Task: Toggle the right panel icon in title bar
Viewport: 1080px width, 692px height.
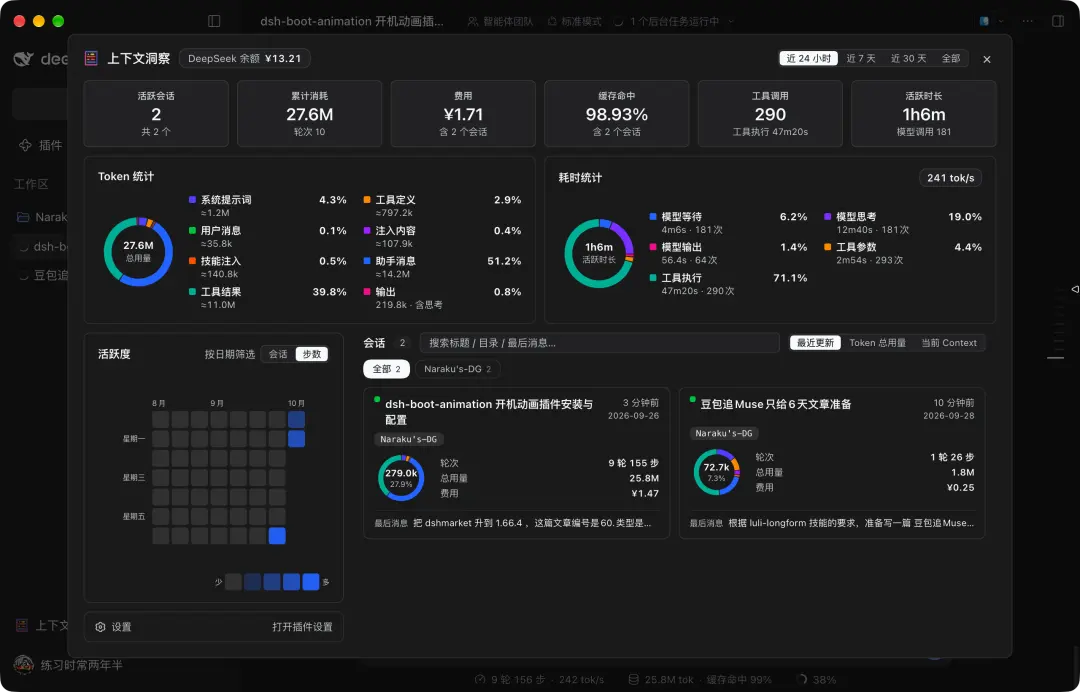Action: [1058, 21]
